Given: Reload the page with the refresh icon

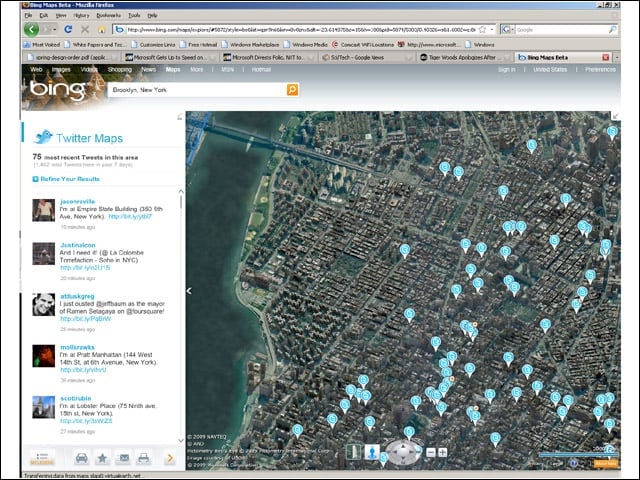Looking at the screenshot, I should tap(68, 29).
